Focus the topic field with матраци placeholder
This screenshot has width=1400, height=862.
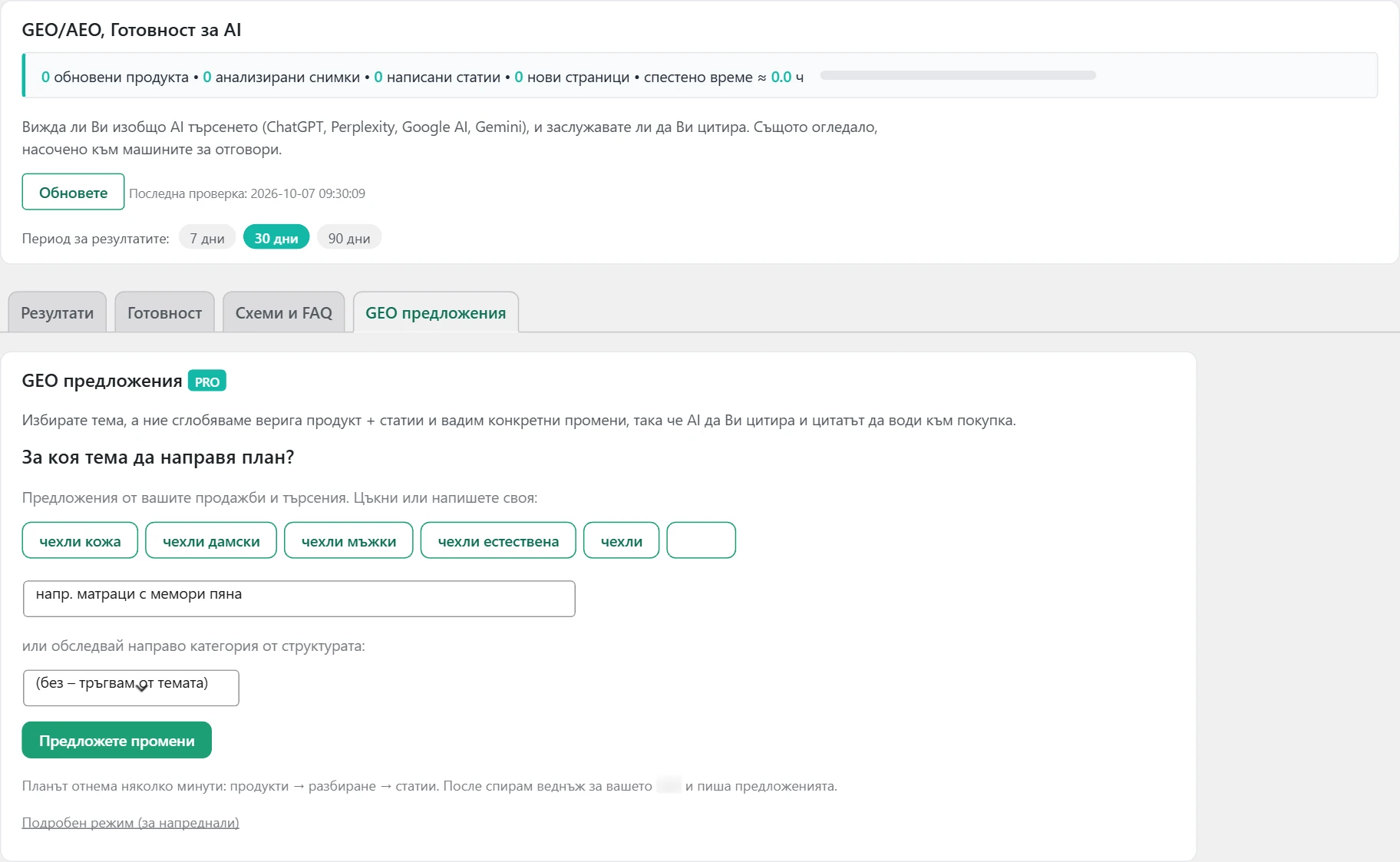[x=299, y=599]
